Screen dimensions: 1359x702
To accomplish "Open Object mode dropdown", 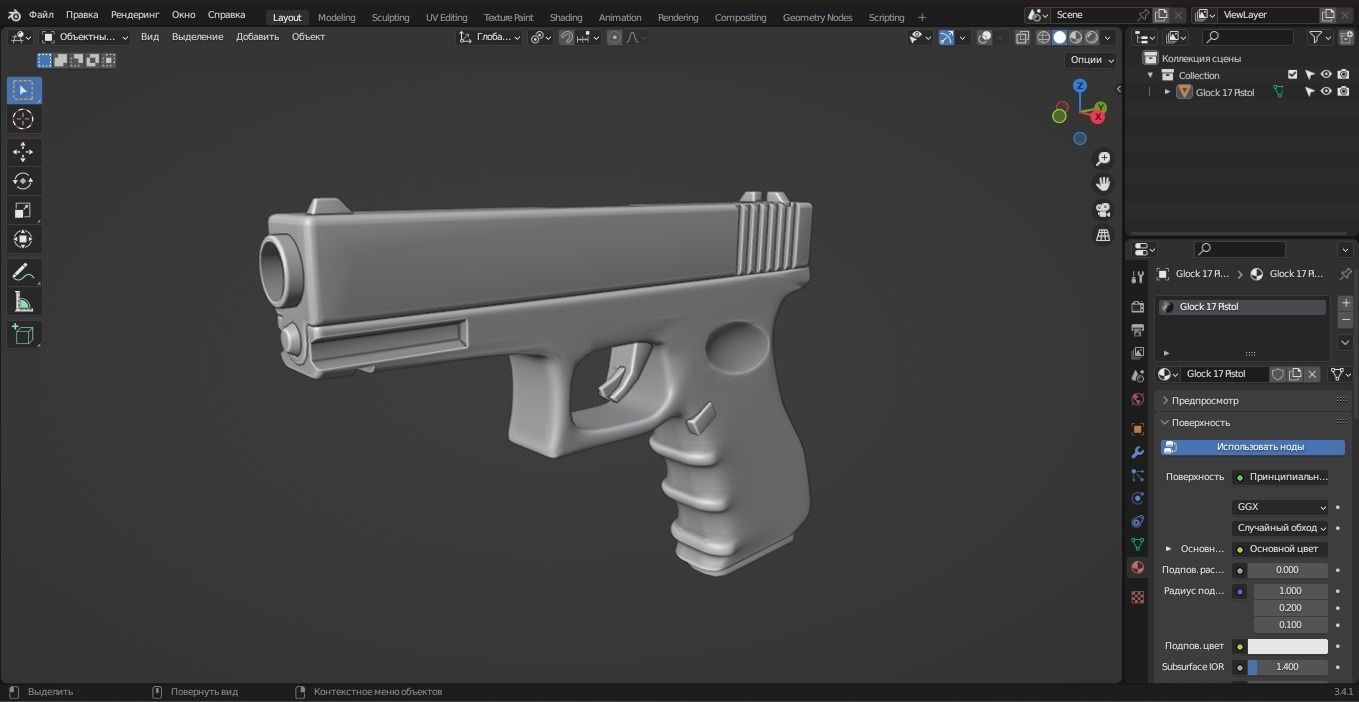I will pos(86,37).
